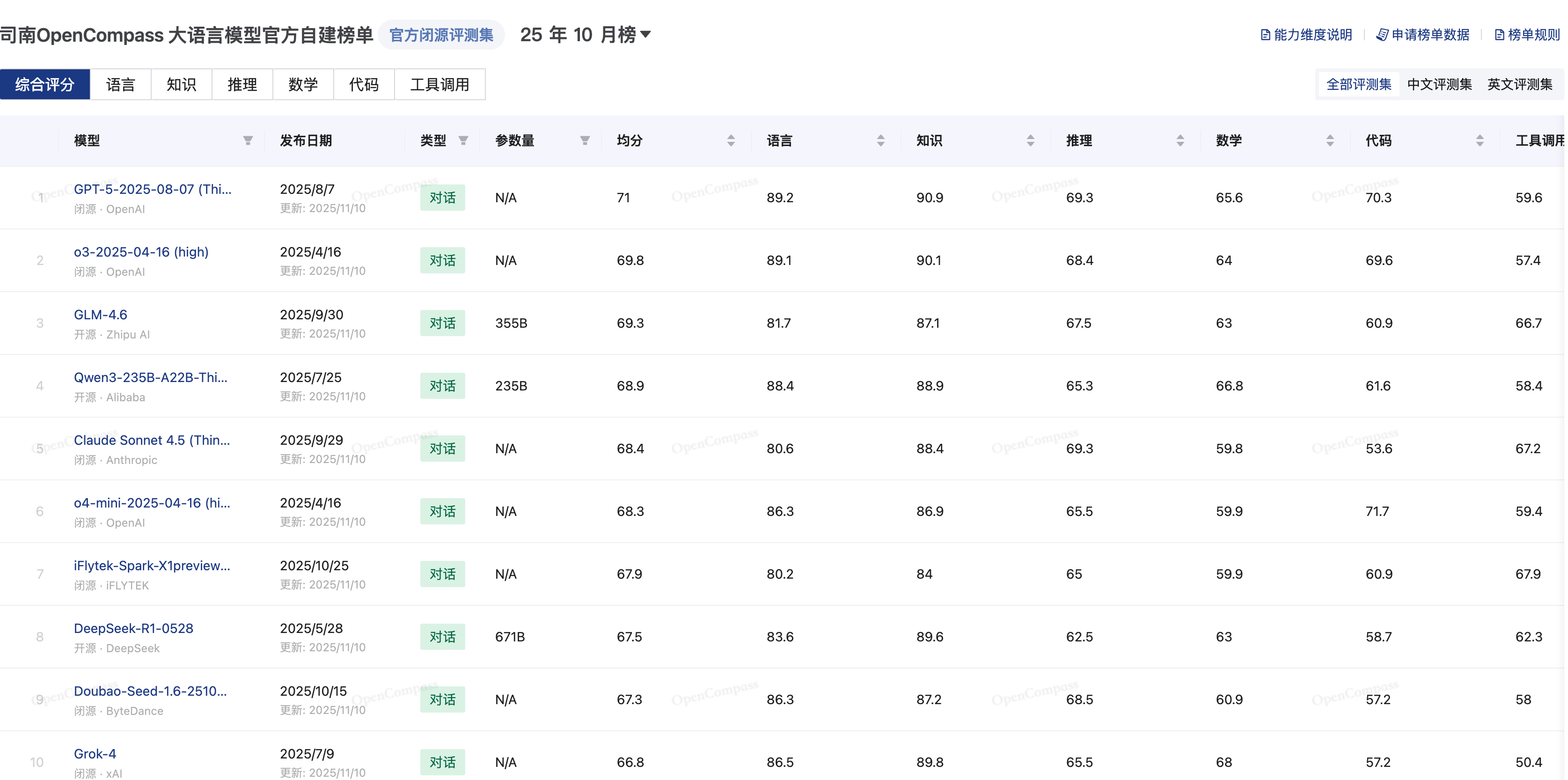1568x780 pixels.
Task: Sort the 推理 score column
Action: [x=1180, y=140]
